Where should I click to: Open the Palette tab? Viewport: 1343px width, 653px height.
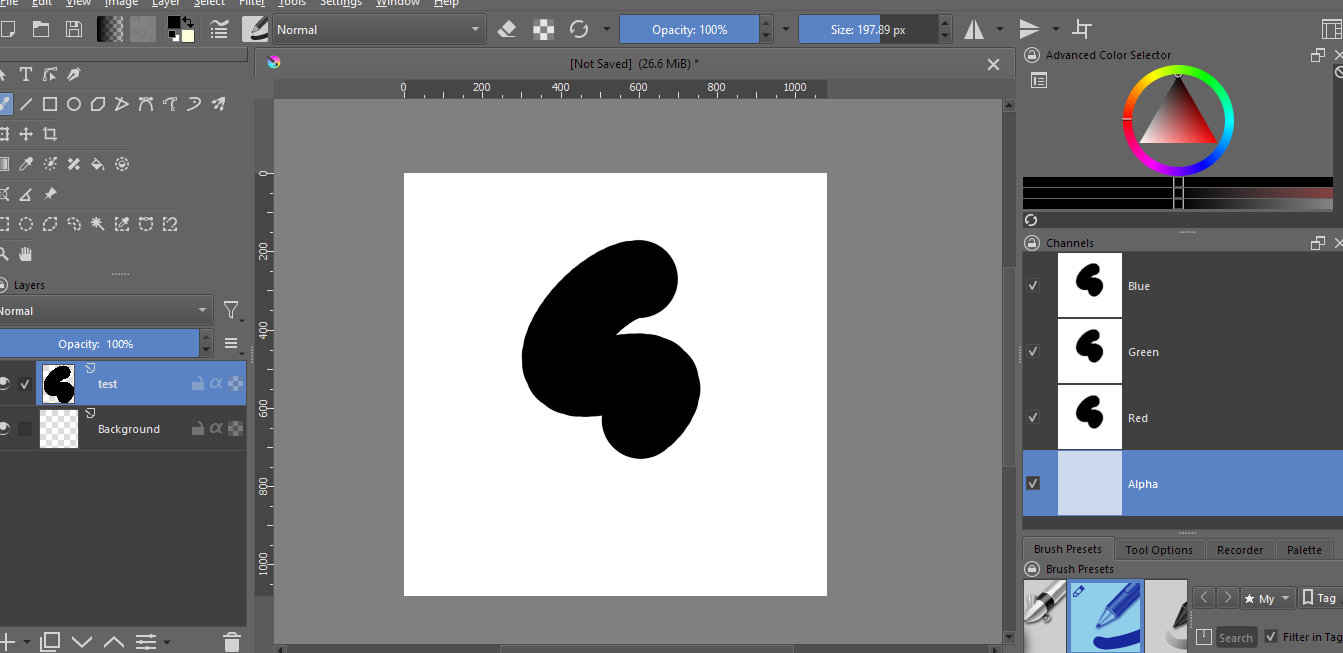pos(1304,550)
